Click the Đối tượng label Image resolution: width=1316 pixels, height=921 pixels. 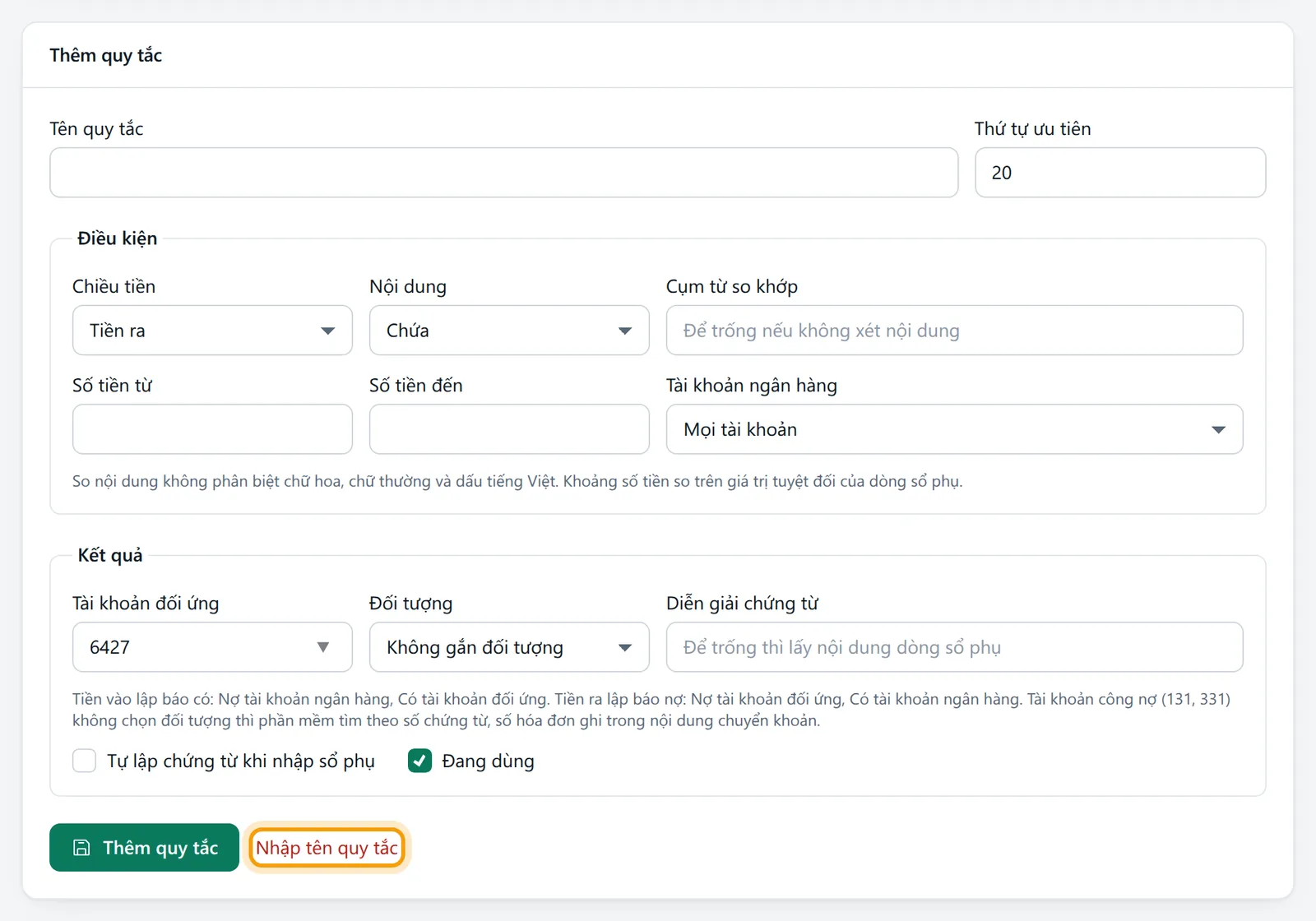coord(410,604)
